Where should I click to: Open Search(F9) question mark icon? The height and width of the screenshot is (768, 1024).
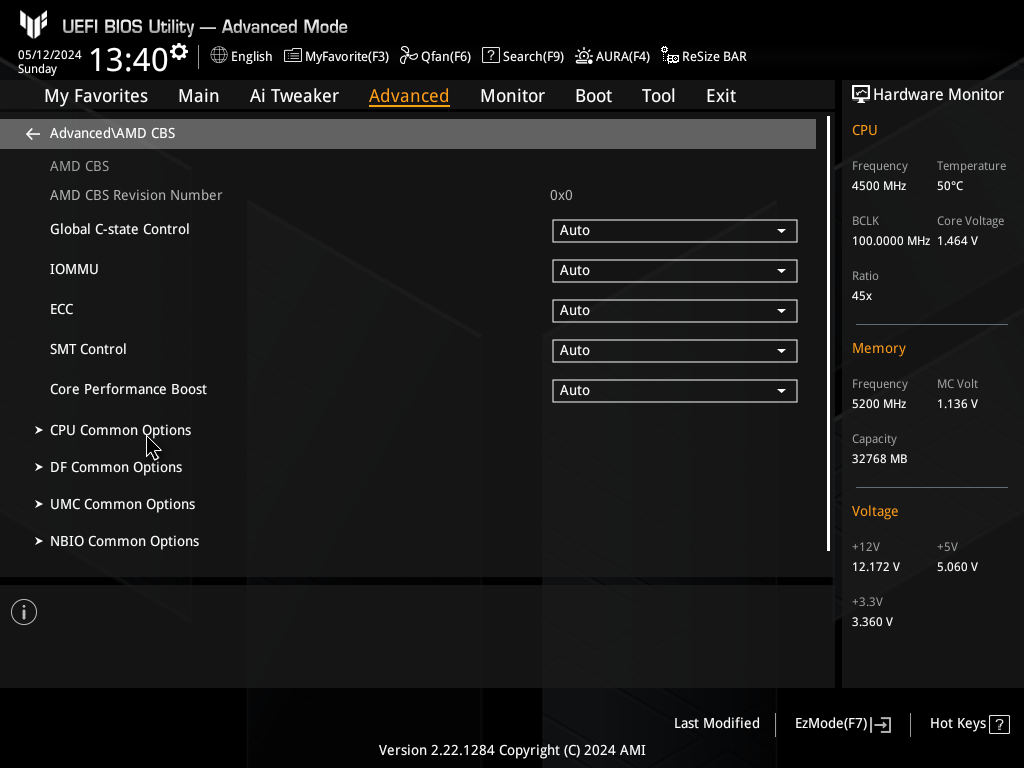[x=490, y=56]
